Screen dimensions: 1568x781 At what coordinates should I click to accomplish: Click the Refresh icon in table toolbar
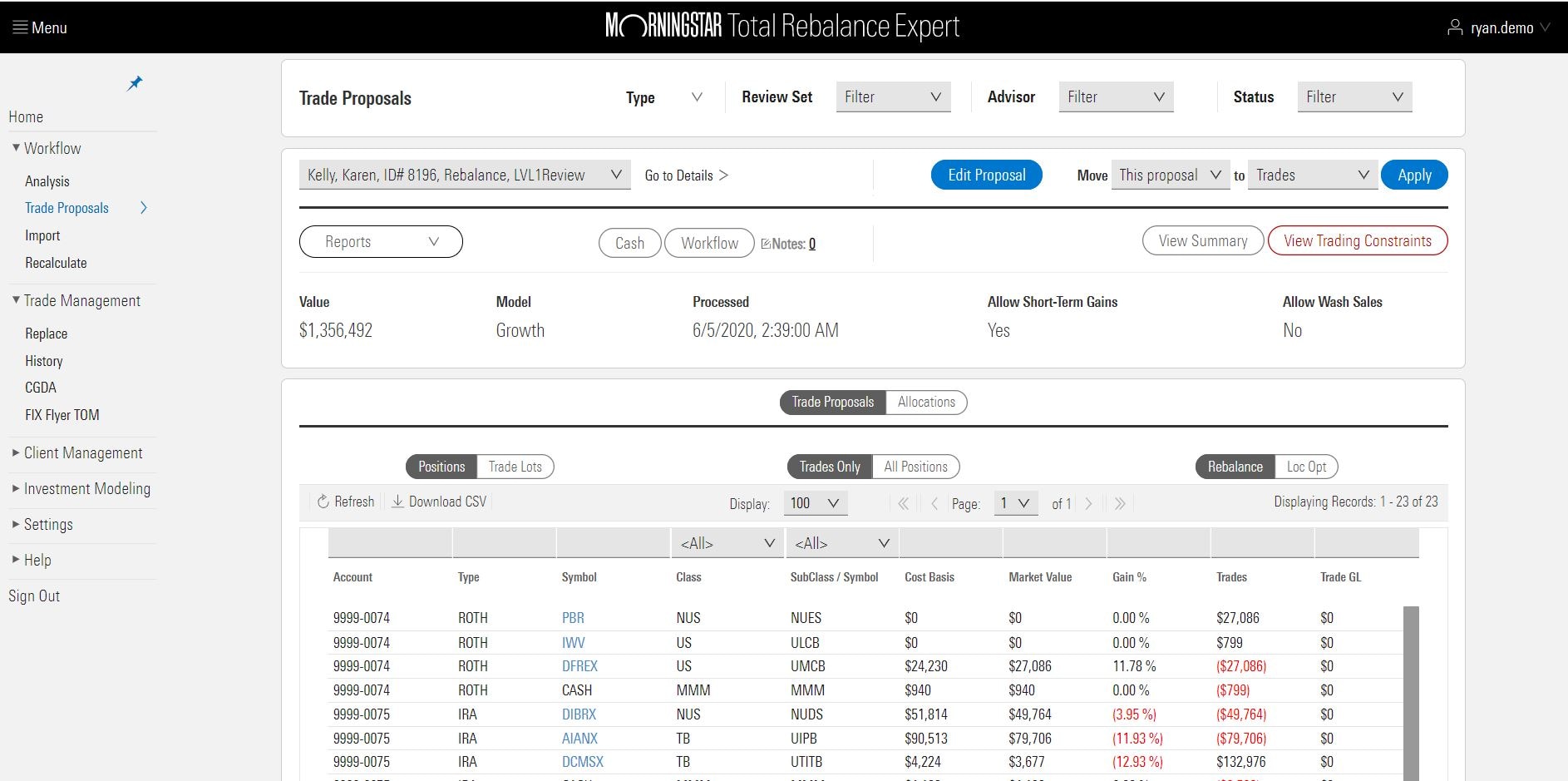(323, 502)
